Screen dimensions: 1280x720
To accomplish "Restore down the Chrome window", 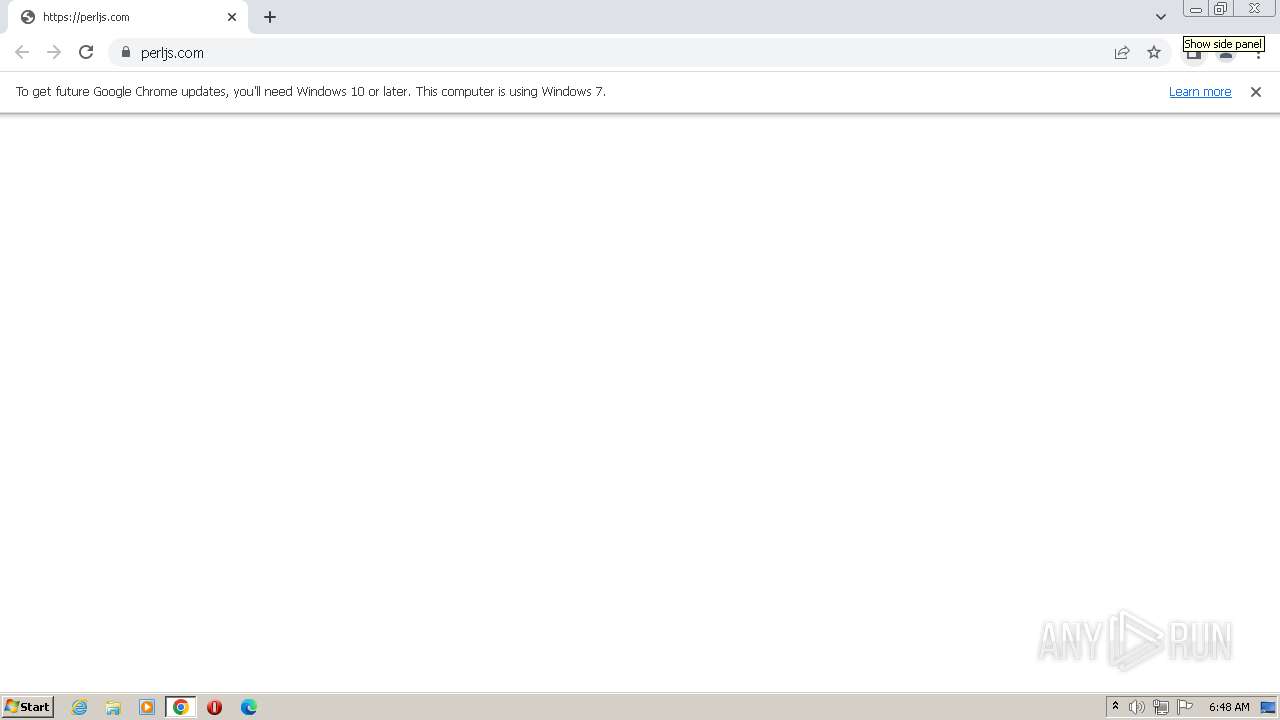I will [x=1221, y=9].
